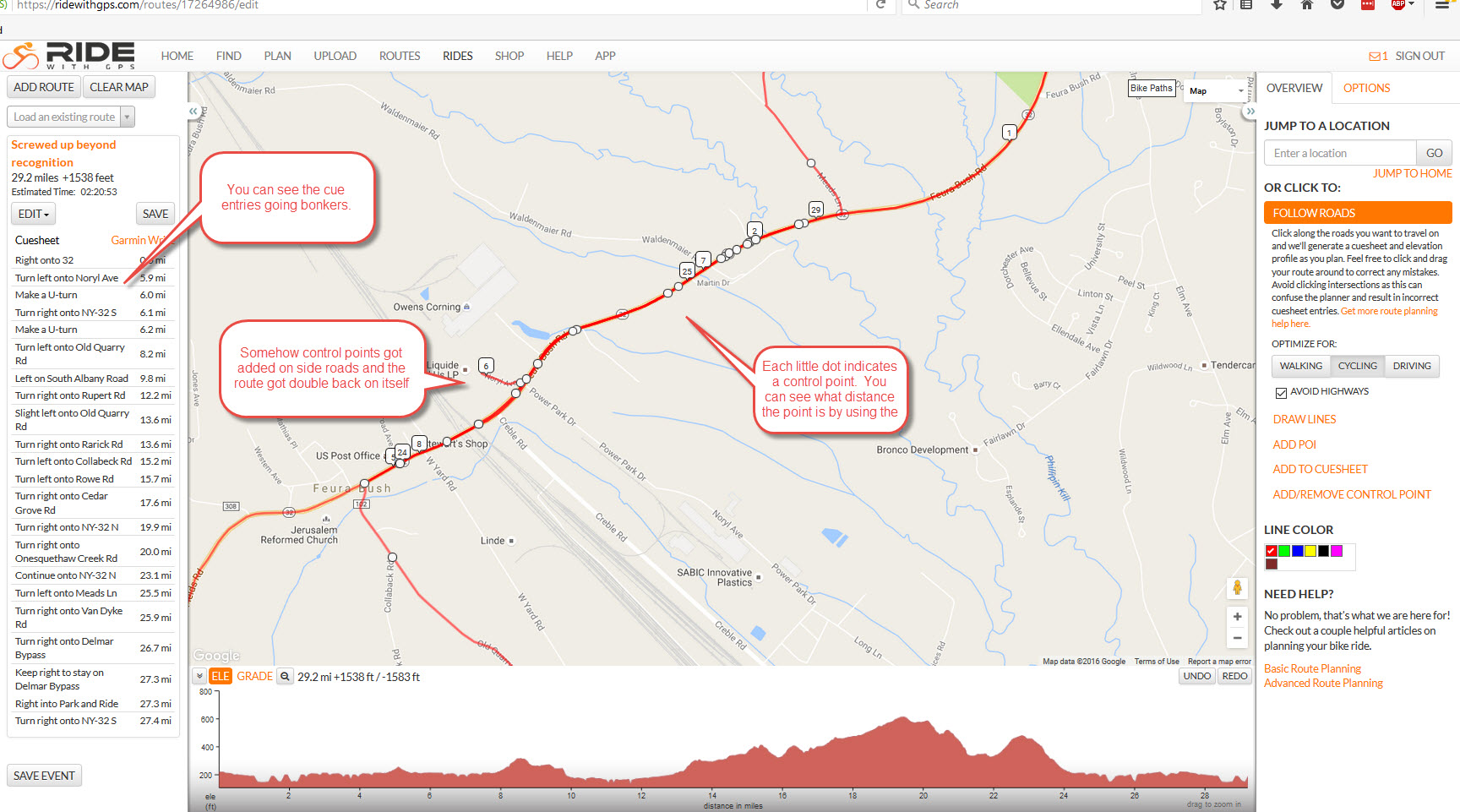Click the browser Search field
The width and height of the screenshot is (1460, 812).
coord(1052,5)
